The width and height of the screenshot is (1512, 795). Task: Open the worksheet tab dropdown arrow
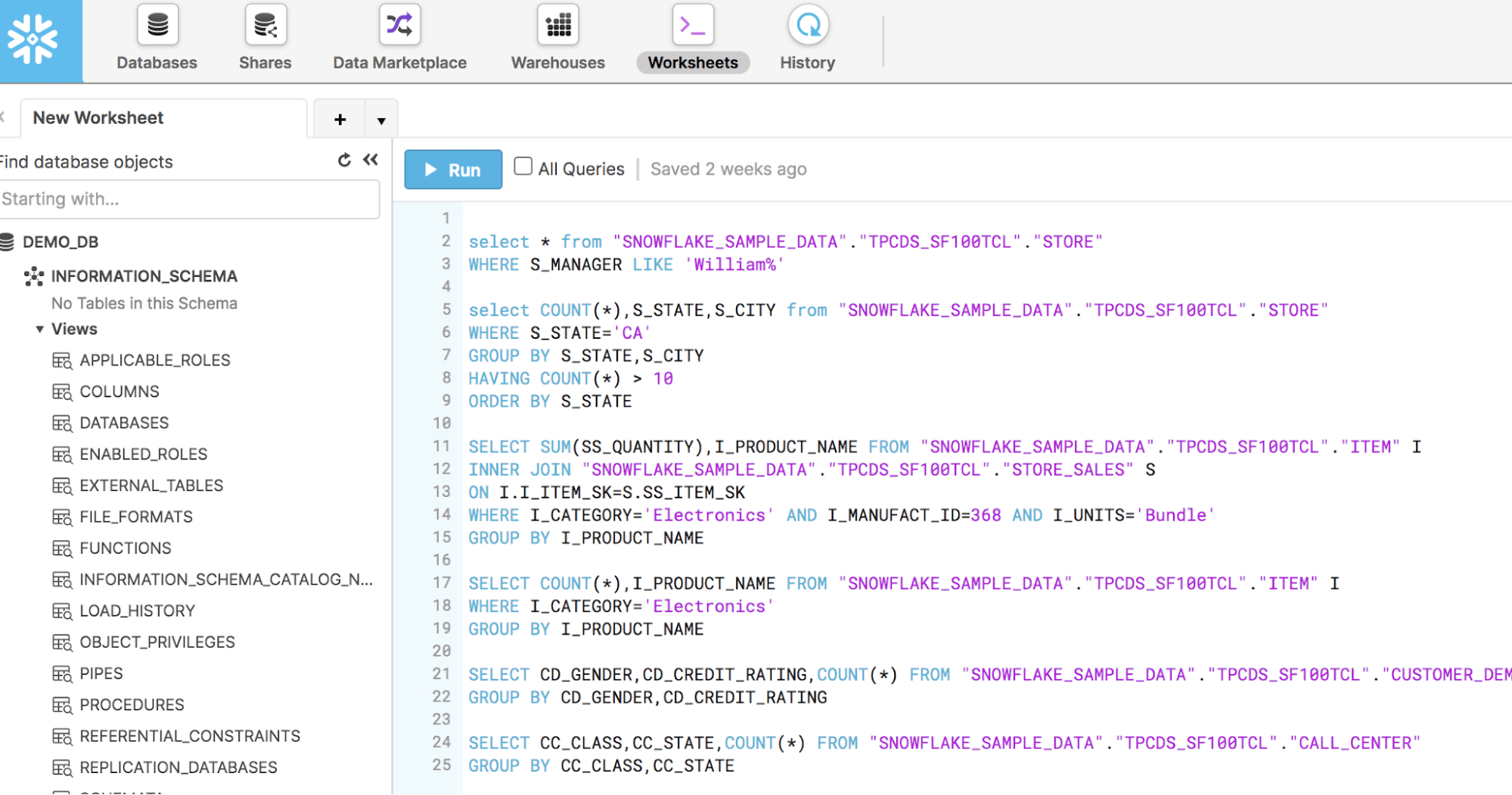381,120
